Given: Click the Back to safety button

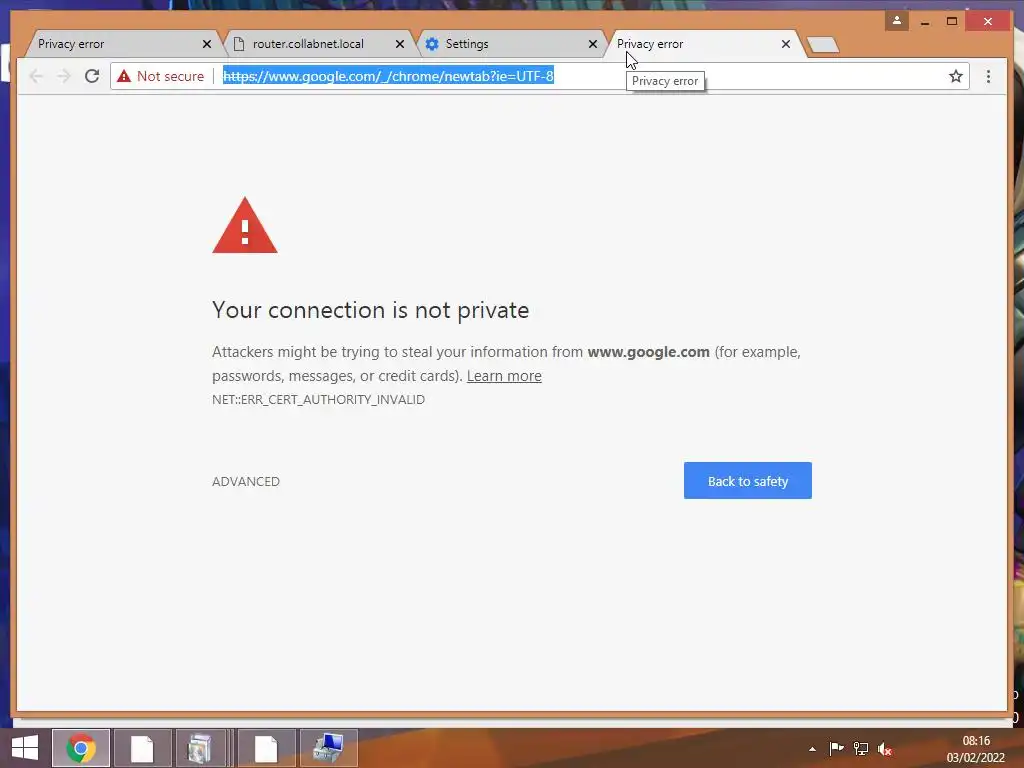Looking at the screenshot, I should point(748,481).
